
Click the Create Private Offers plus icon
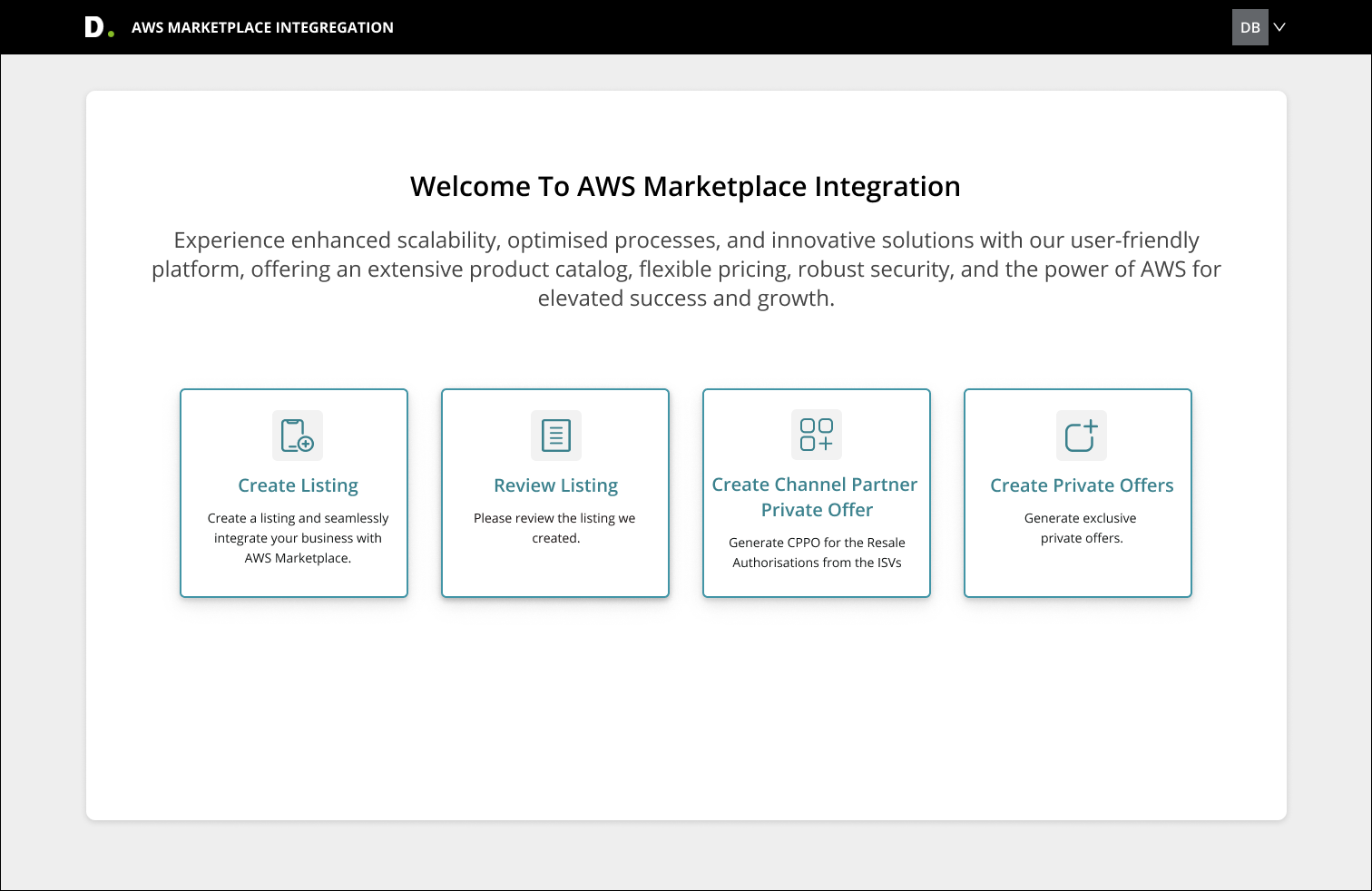[x=1082, y=436]
